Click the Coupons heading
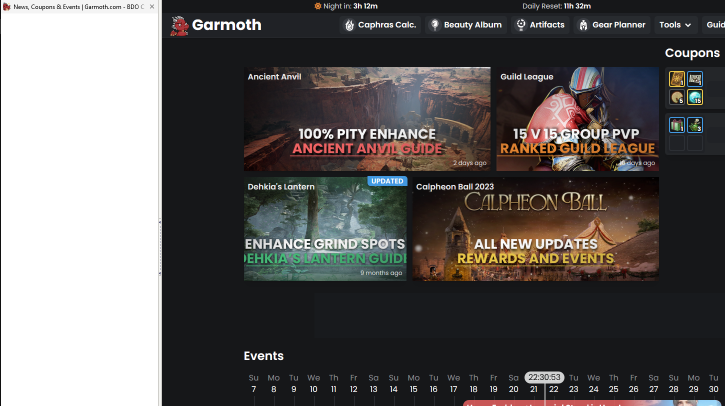 click(692, 53)
